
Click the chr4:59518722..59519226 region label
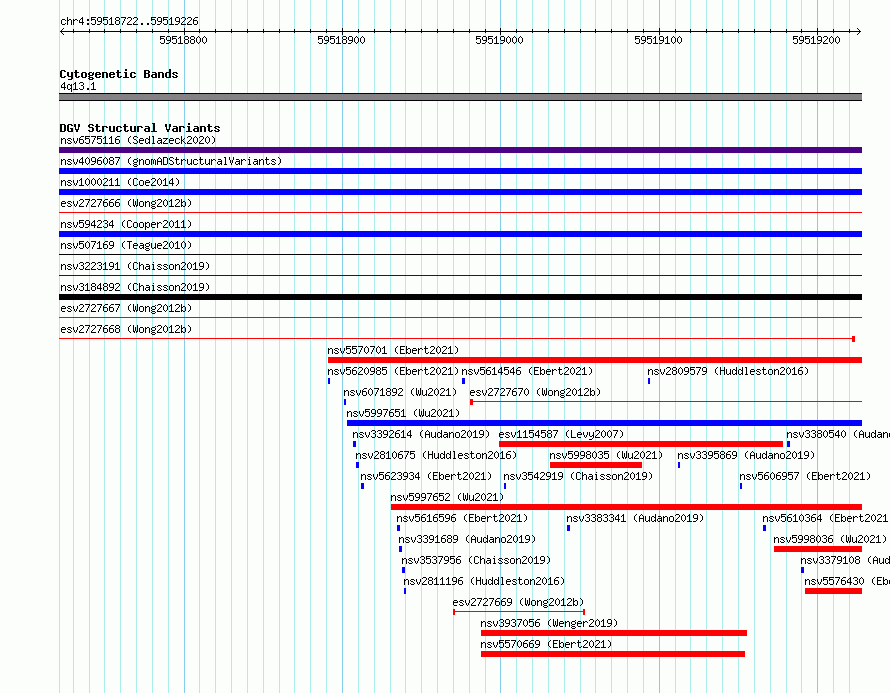(x=129, y=21)
